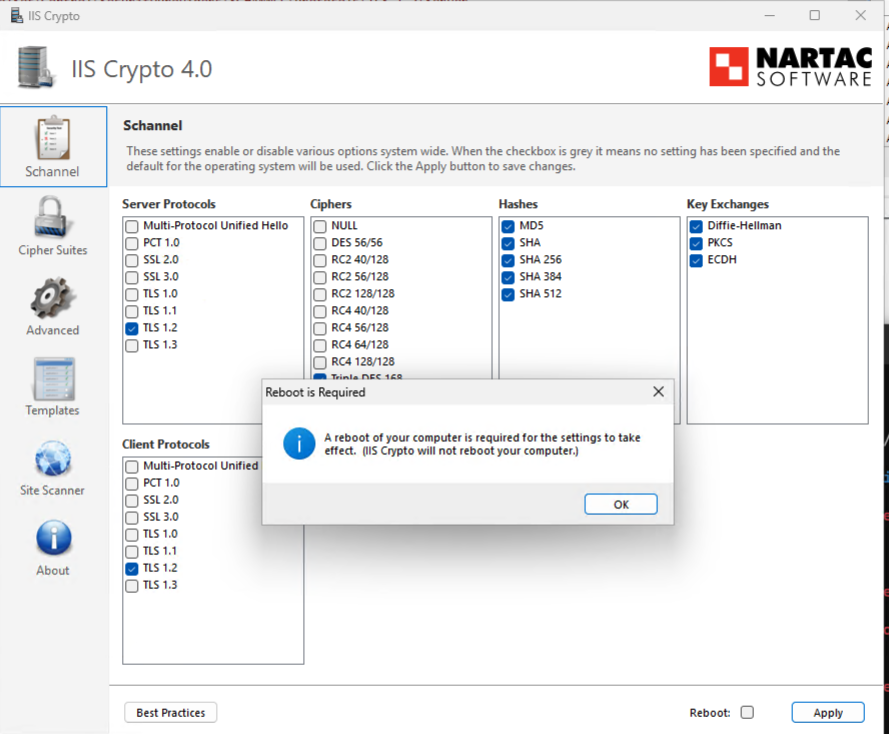Screen dimensions: 889x734
Task: Click the info icon in reboot dialog
Action: pyautogui.click(x=299, y=443)
